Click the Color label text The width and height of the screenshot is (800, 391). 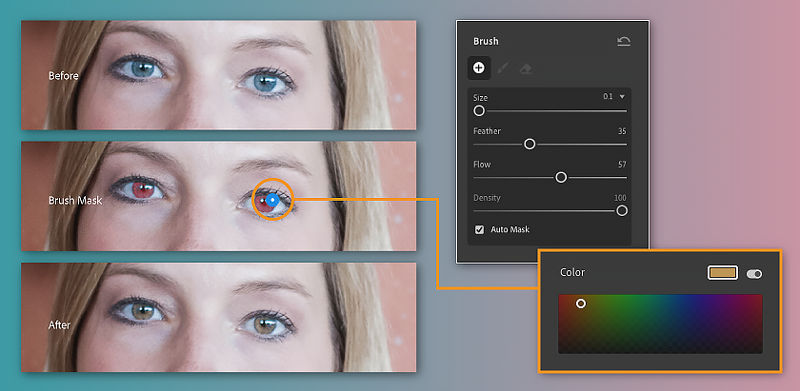click(572, 273)
